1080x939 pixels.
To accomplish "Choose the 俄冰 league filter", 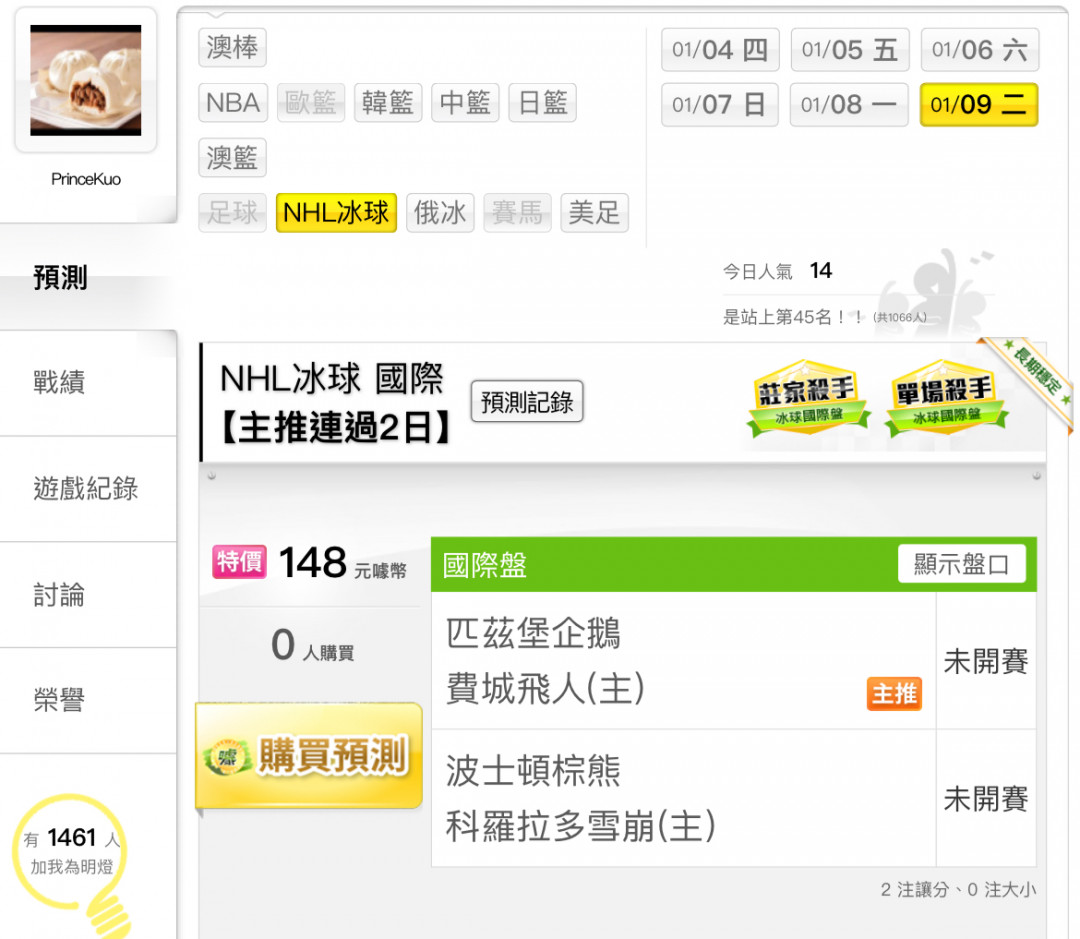I will (x=440, y=212).
